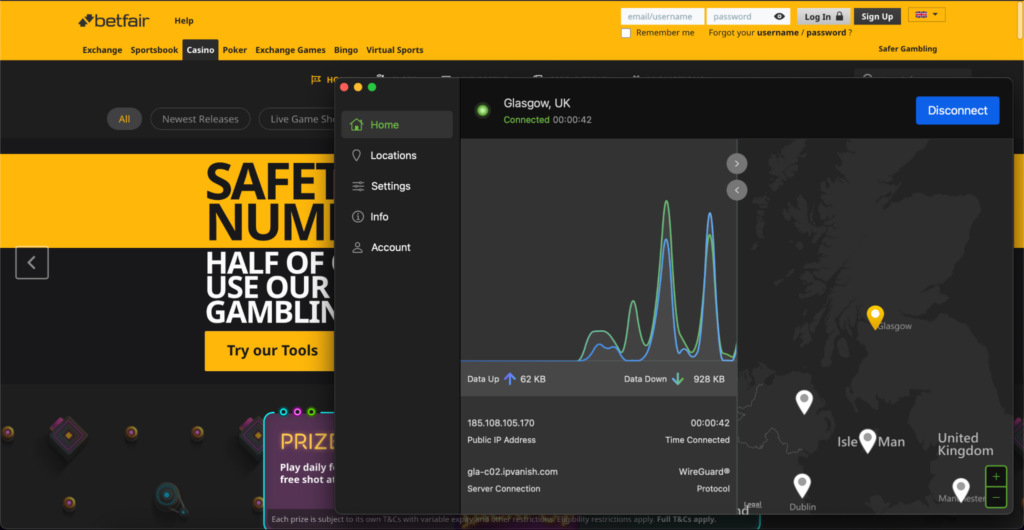The height and width of the screenshot is (530, 1024).
Task: Switch to the Virtual Sports tab
Action: click(x=394, y=50)
